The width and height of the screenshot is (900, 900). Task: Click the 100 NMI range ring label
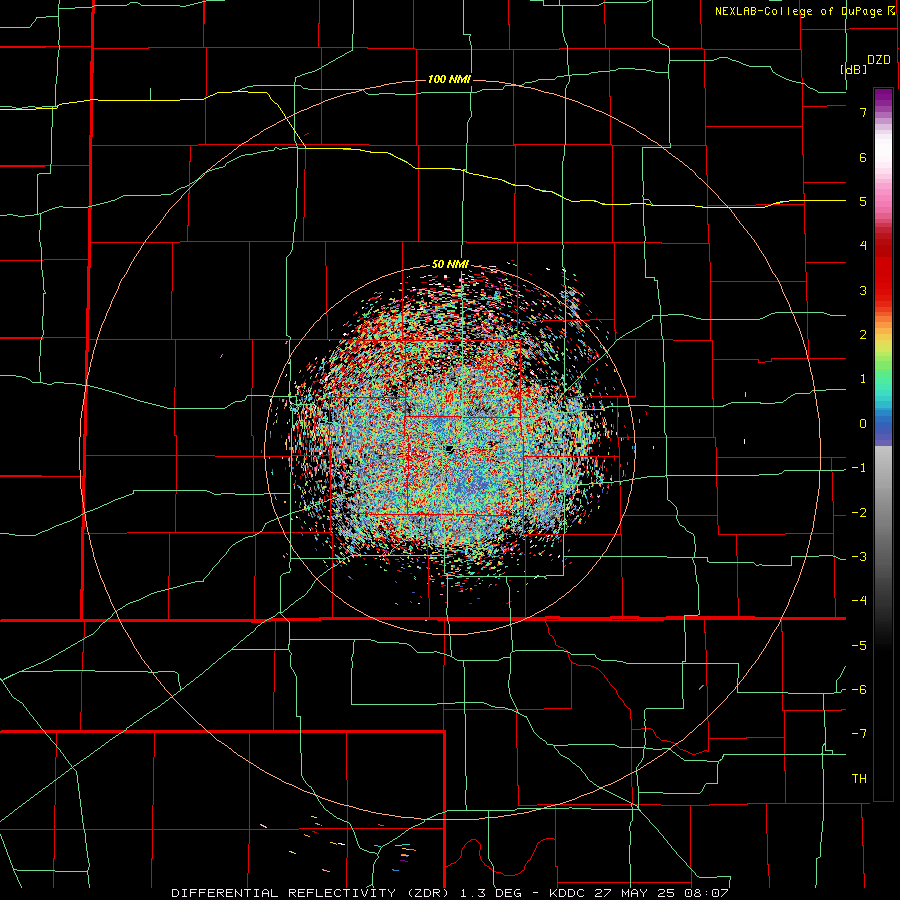click(449, 79)
